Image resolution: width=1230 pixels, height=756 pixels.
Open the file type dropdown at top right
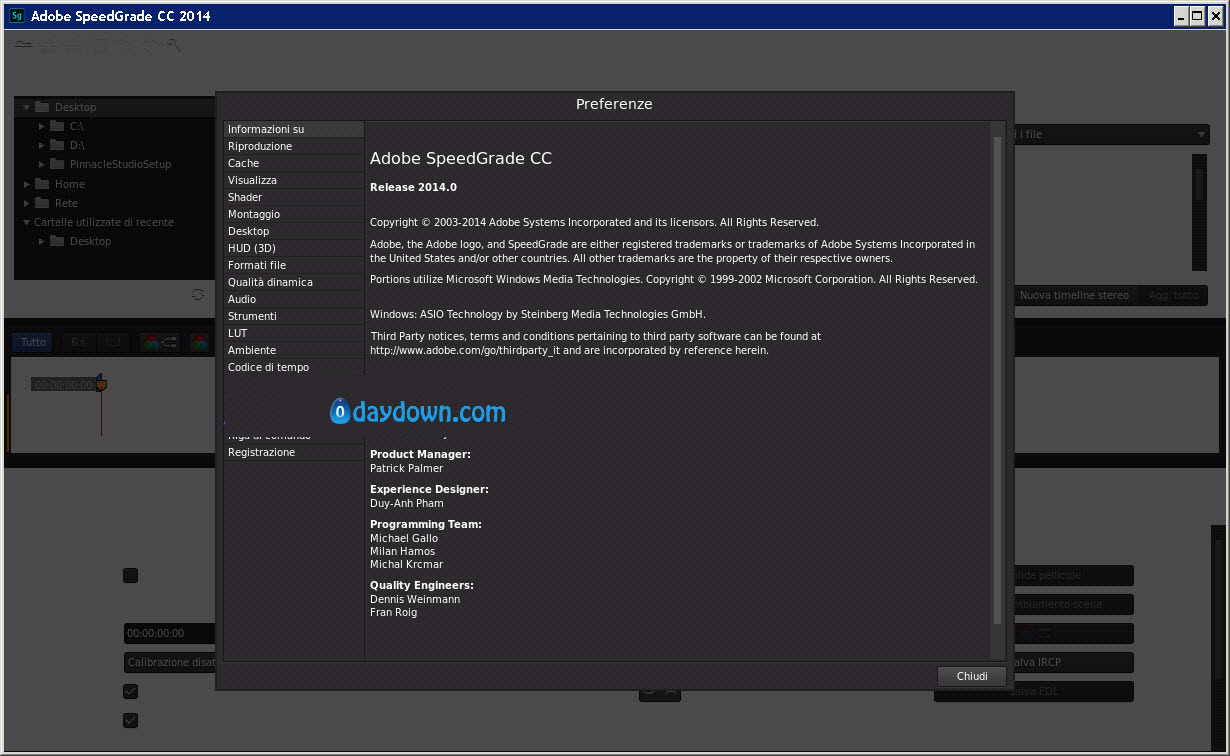(1112, 134)
